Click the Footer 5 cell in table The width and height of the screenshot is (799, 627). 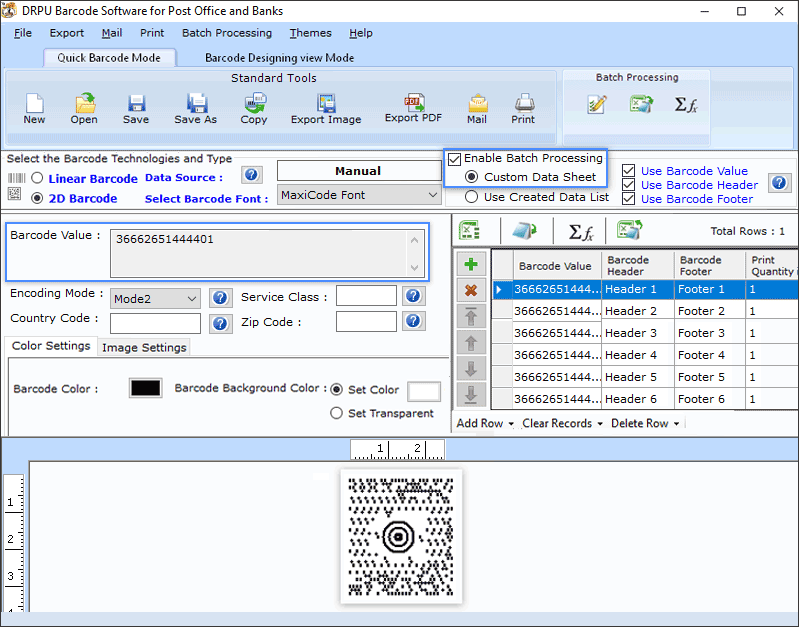pos(710,377)
